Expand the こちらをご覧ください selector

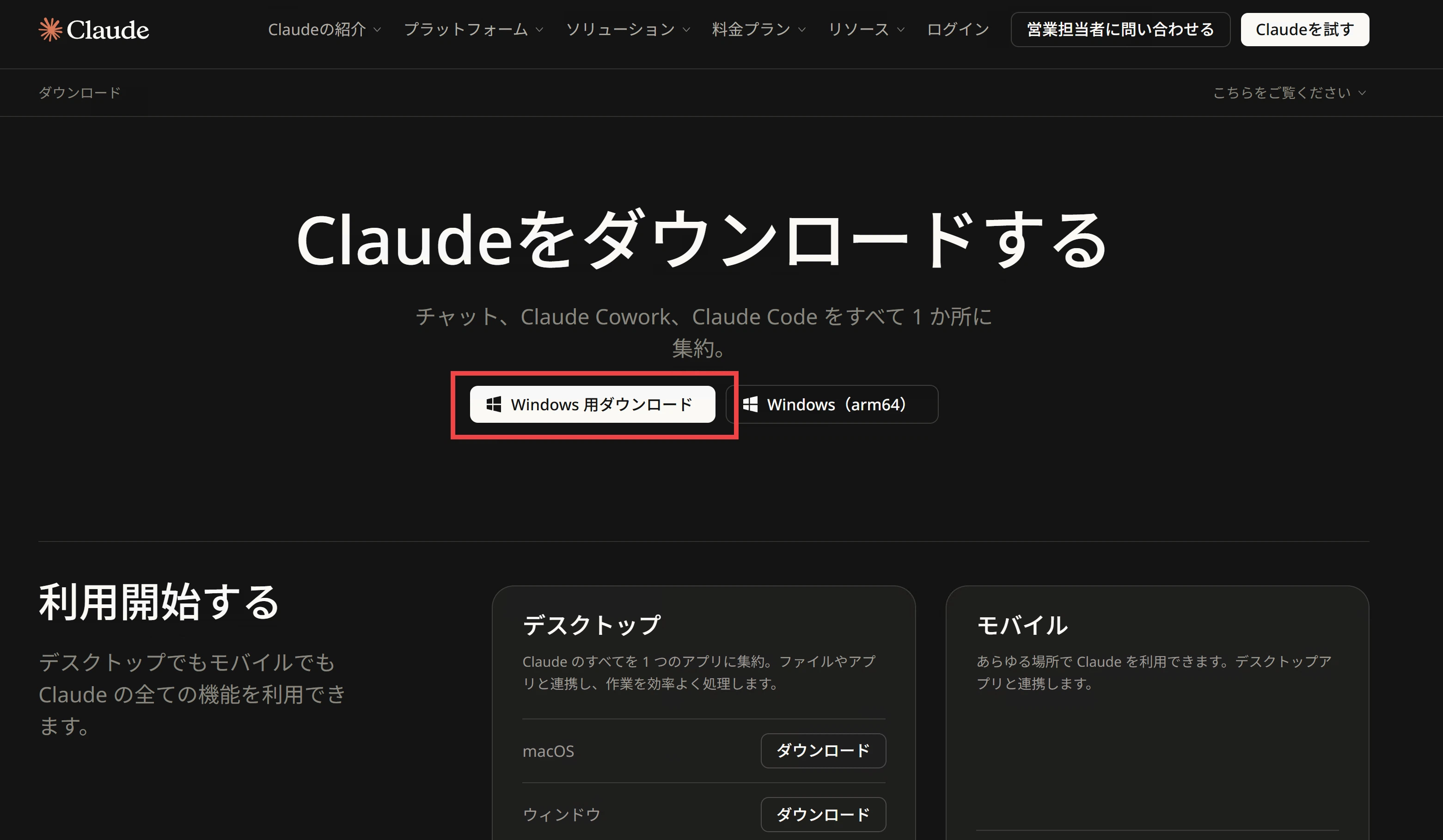click(x=1290, y=93)
